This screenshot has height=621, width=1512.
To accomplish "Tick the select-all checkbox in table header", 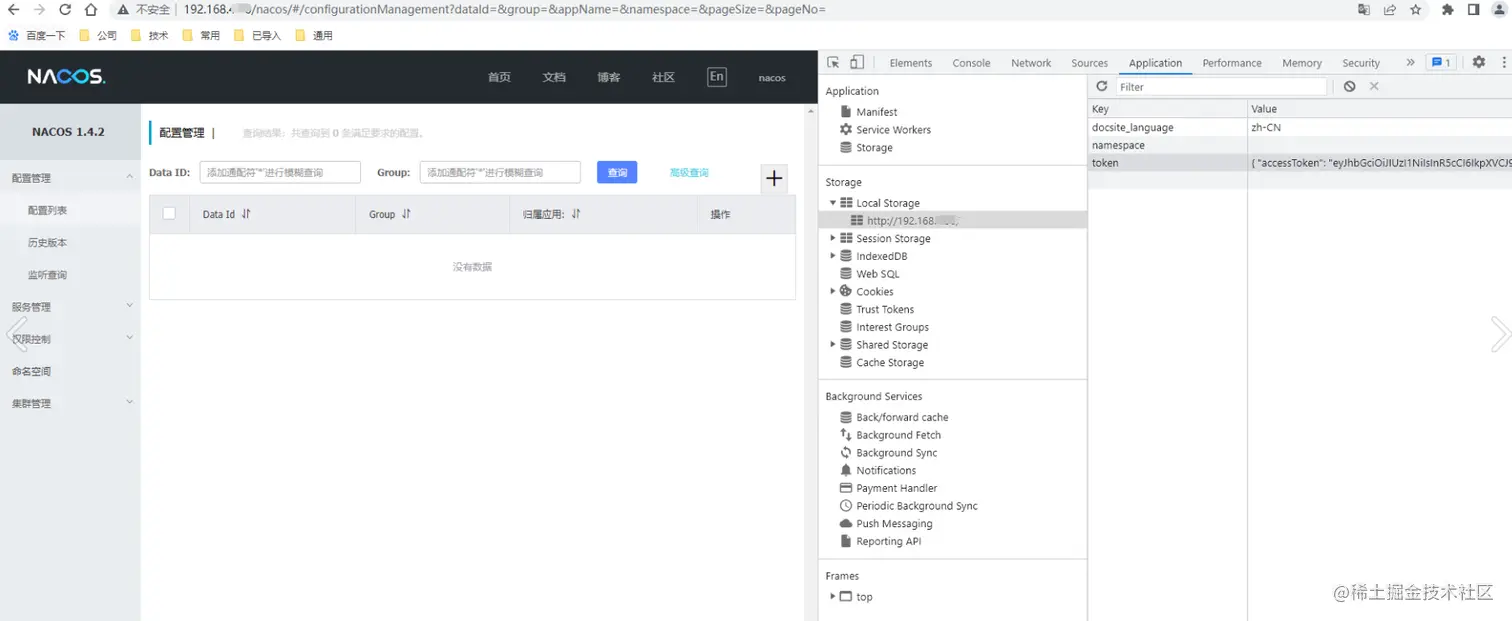I will [x=169, y=213].
